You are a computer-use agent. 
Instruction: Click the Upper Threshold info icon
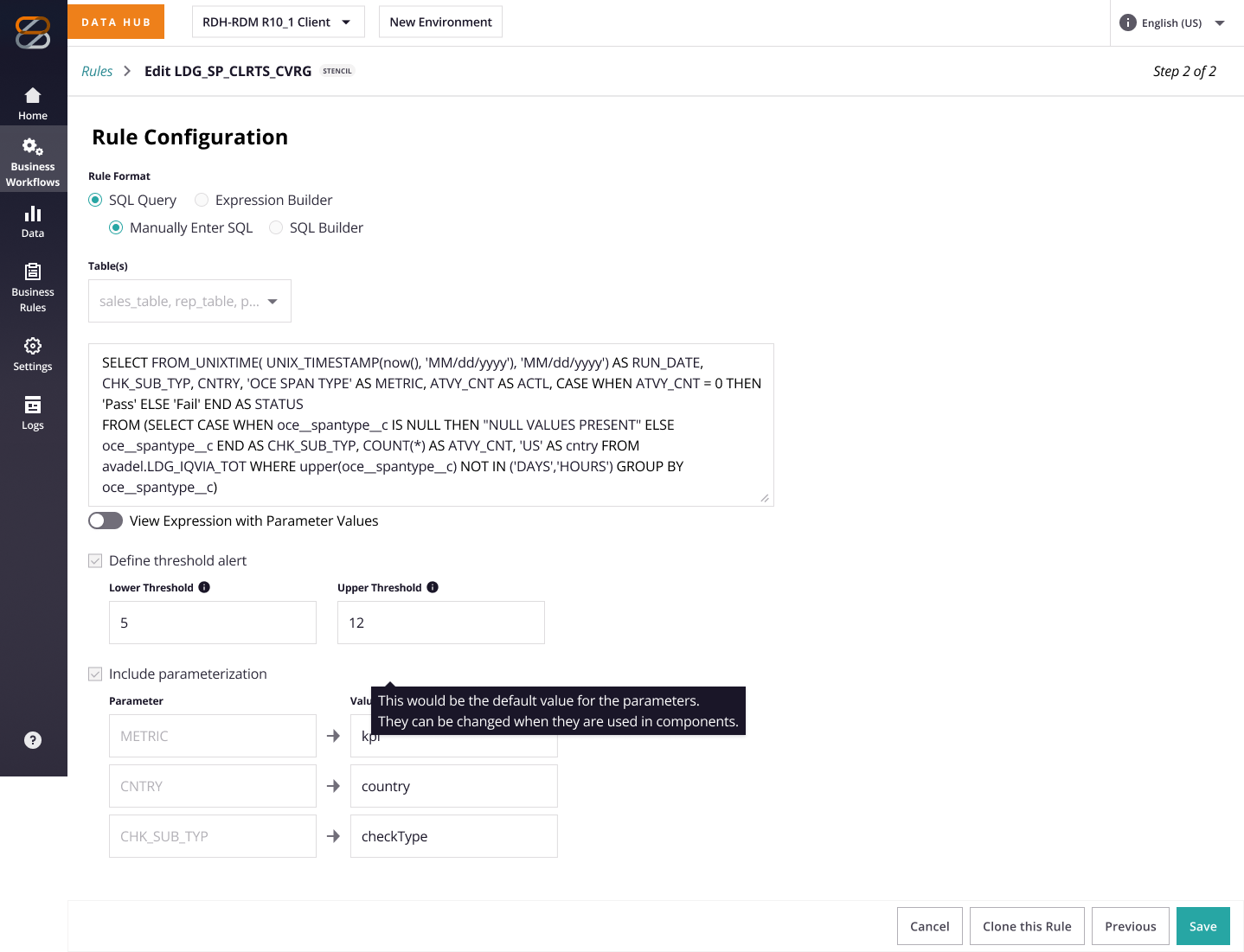coord(433,587)
